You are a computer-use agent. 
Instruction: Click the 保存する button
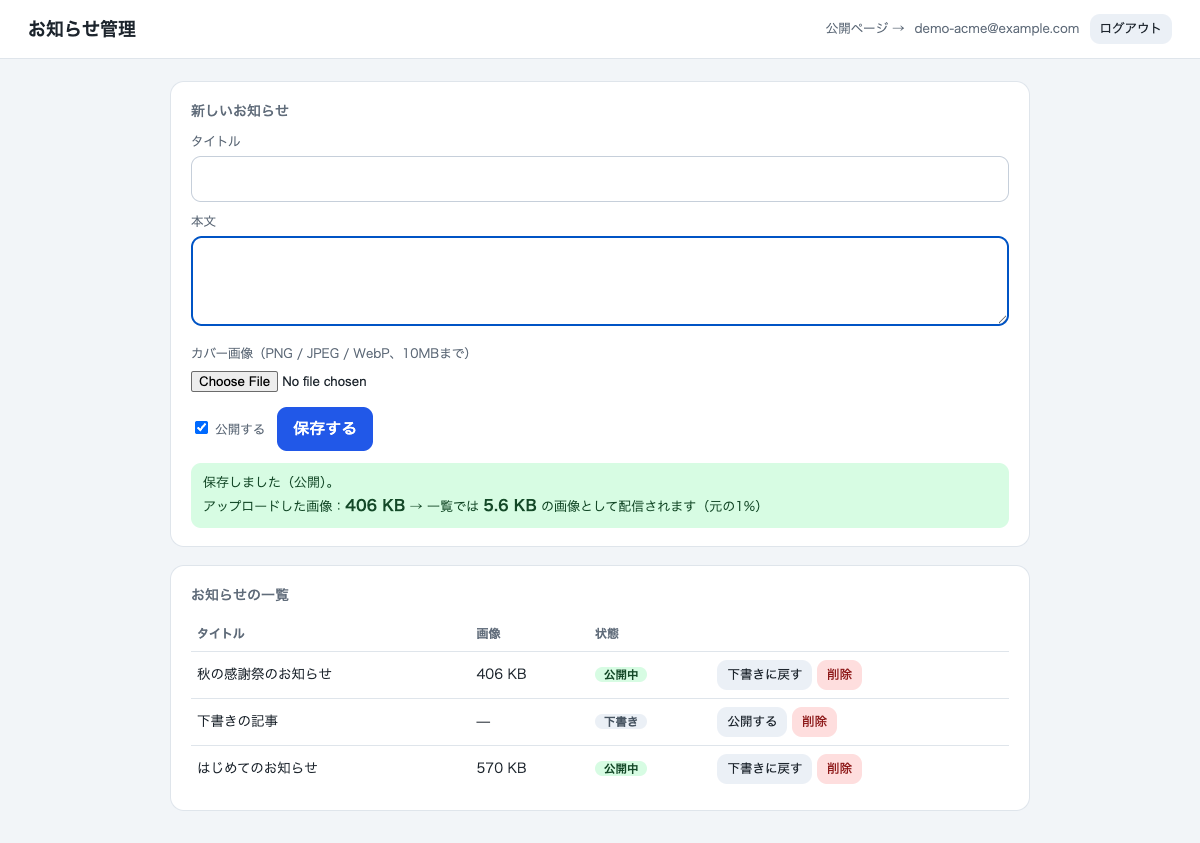click(325, 429)
